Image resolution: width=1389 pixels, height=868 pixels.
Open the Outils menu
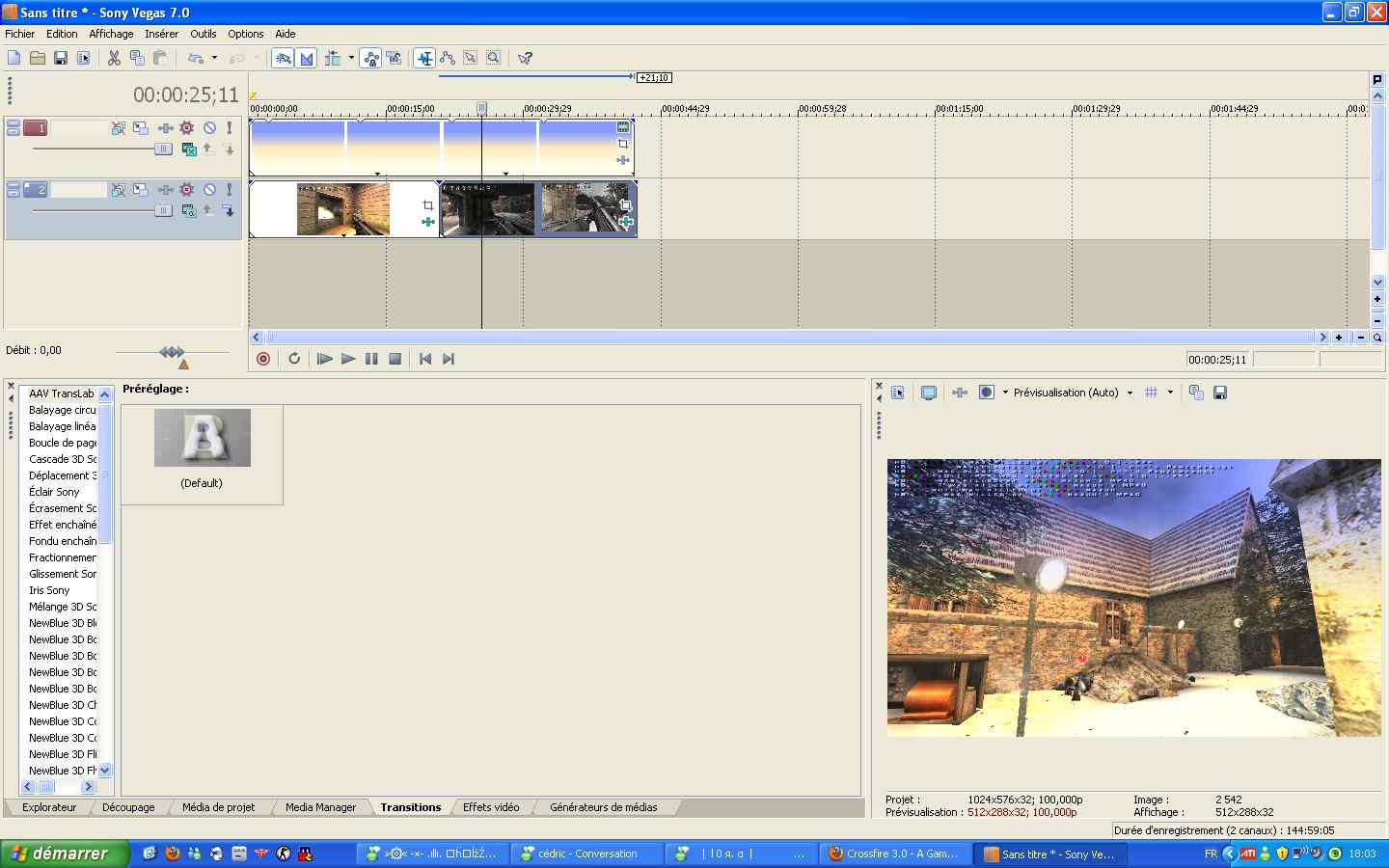(204, 34)
